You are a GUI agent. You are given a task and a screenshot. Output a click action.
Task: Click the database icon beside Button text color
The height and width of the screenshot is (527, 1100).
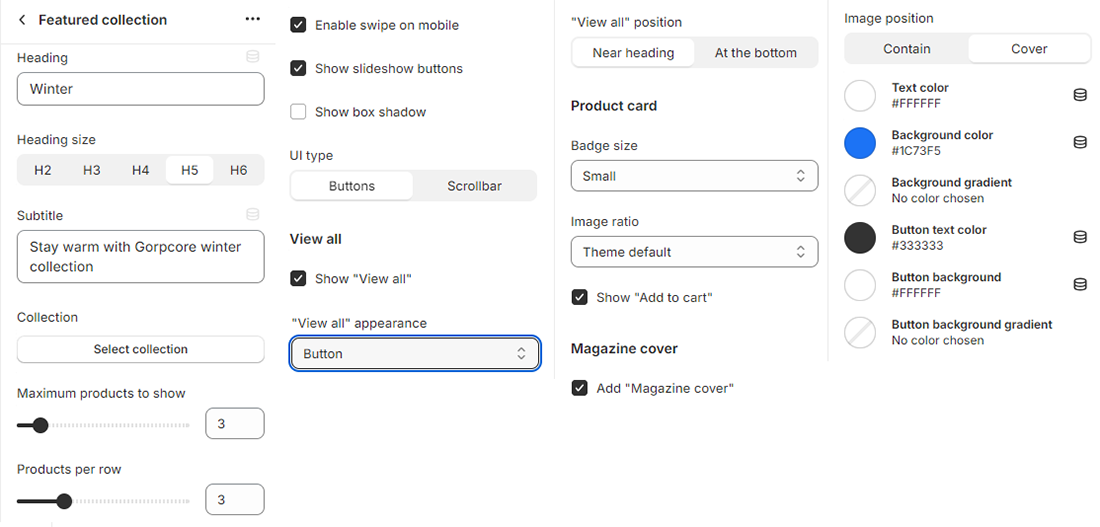pyautogui.click(x=1080, y=237)
